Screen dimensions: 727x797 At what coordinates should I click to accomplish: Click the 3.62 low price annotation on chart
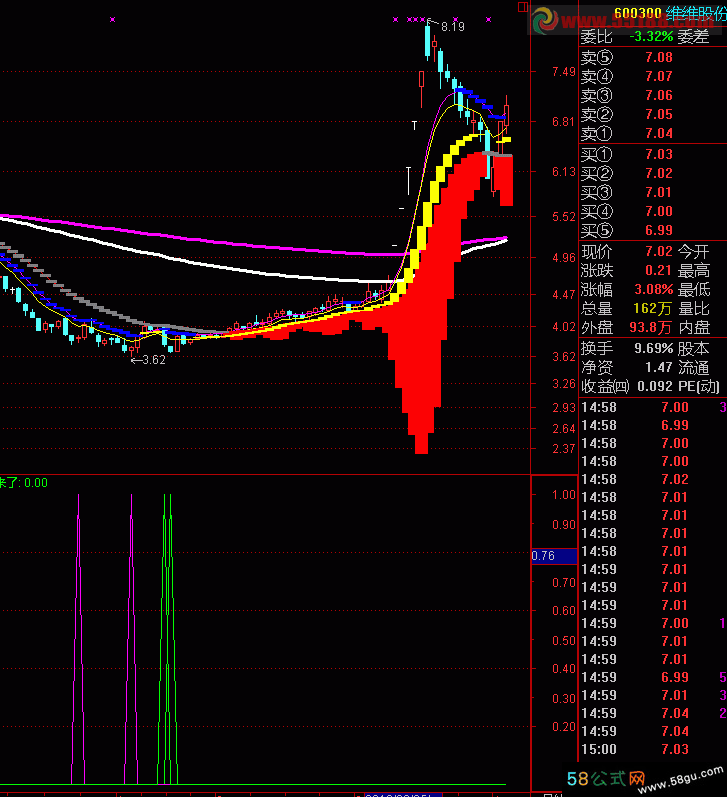pos(154,360)
